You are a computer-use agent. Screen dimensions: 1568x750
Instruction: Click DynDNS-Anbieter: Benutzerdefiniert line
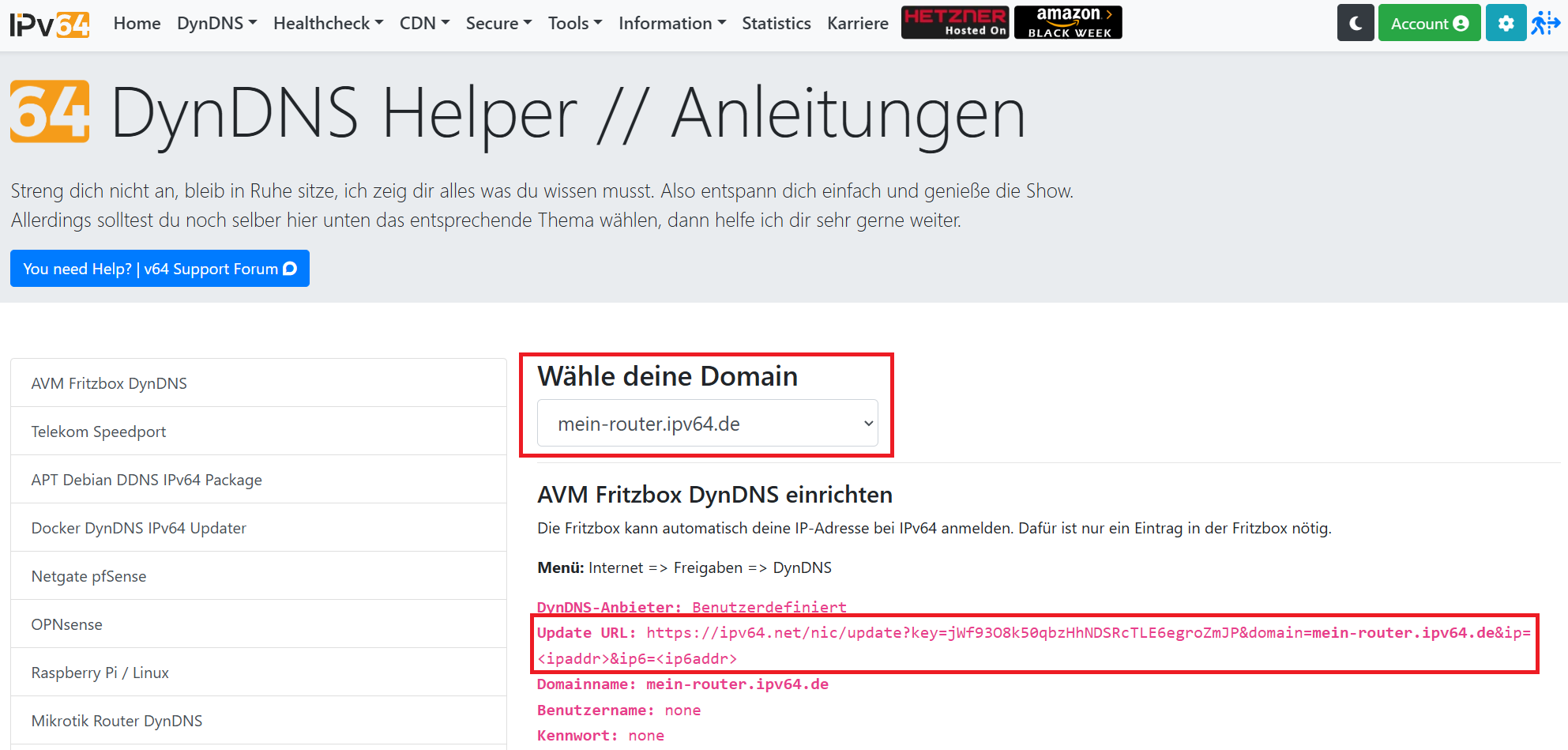(x=691, y=607)
